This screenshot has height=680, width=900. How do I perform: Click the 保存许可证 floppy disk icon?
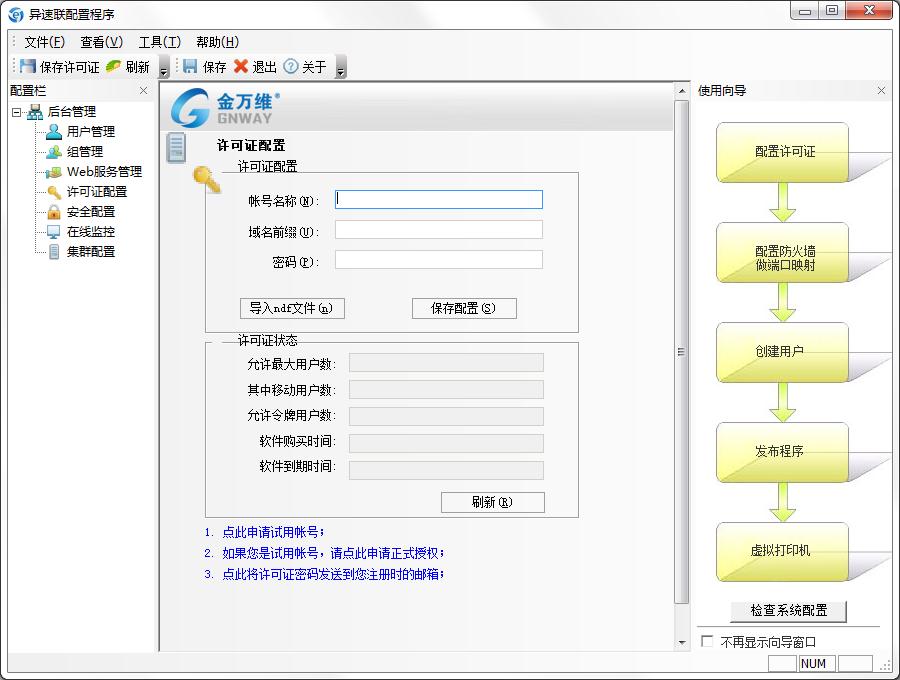(x=28, y=67)
